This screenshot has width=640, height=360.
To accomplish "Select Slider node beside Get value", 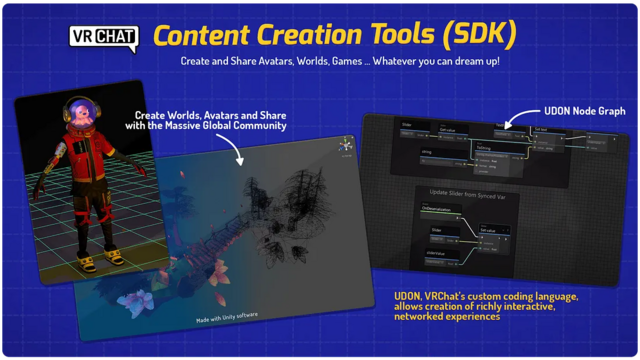I will pos(415,129).
